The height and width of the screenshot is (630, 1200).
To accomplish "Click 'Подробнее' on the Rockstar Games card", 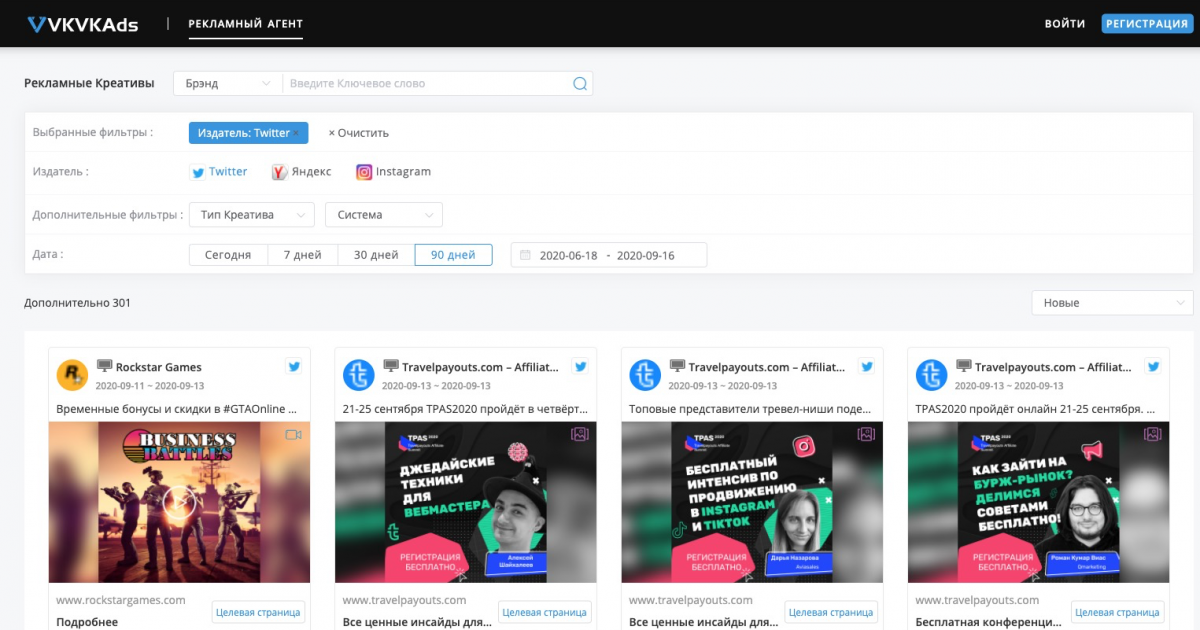I will click(87, 622).
